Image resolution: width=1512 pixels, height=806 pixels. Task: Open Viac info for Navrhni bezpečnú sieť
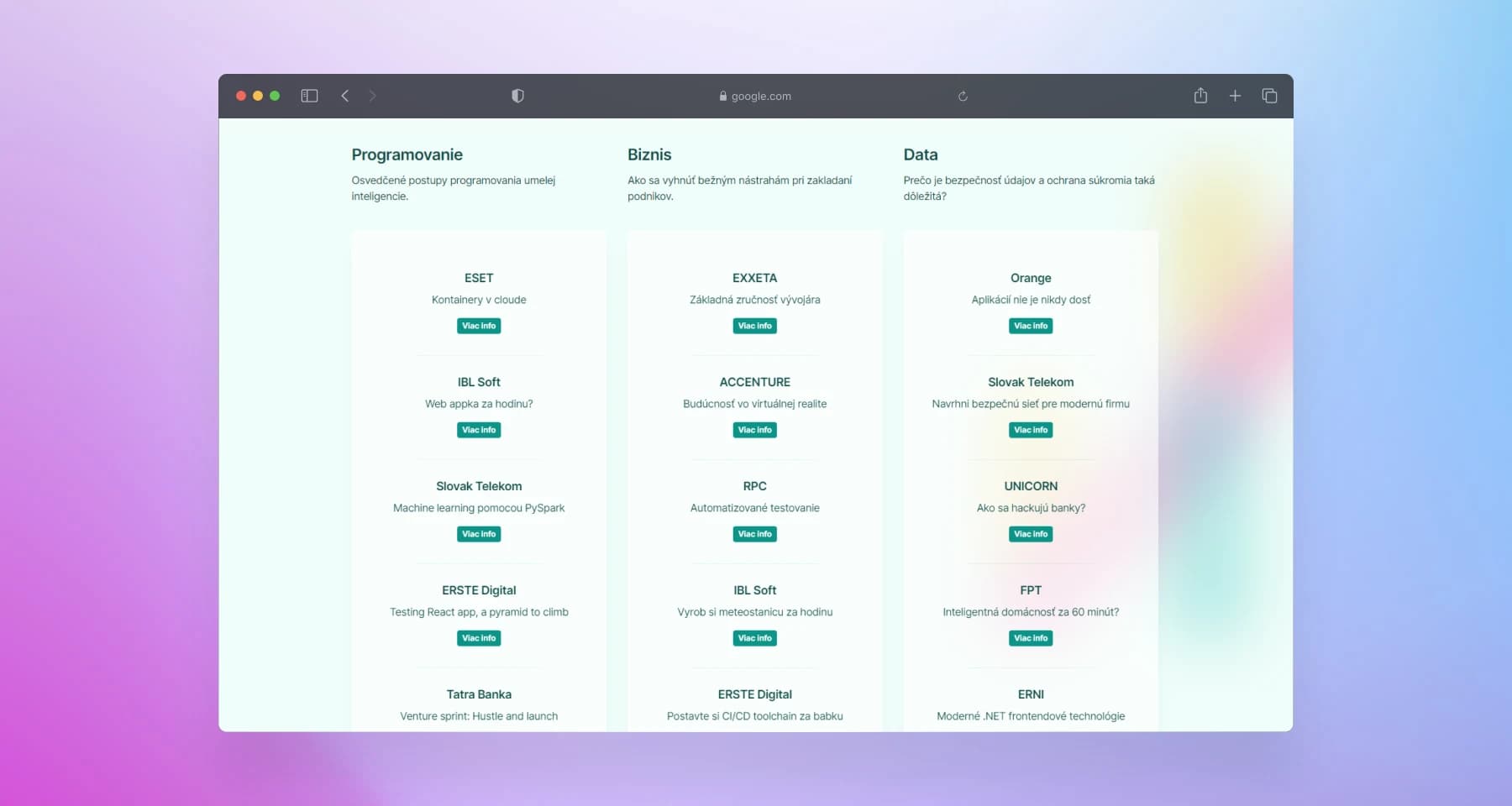(x=1031, y=430)
